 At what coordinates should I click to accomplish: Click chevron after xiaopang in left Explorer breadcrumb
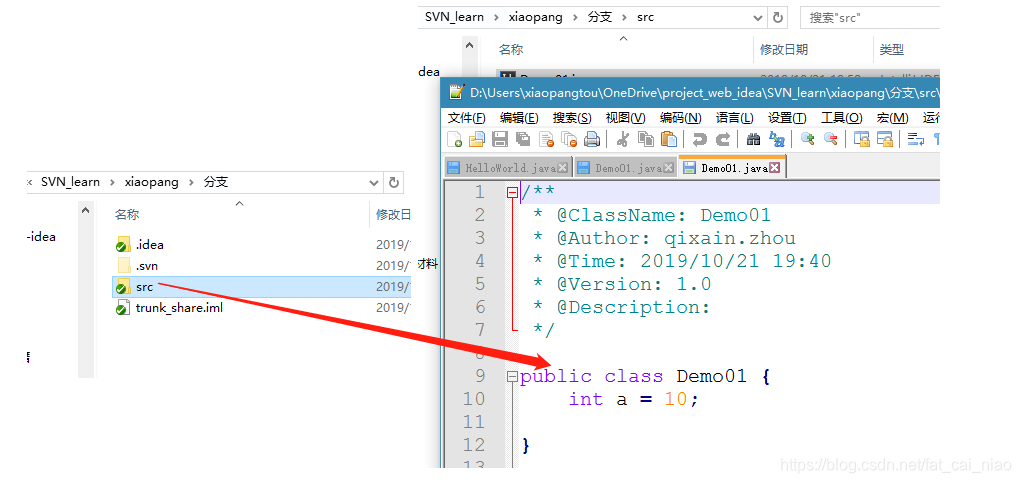click(191, 182)
